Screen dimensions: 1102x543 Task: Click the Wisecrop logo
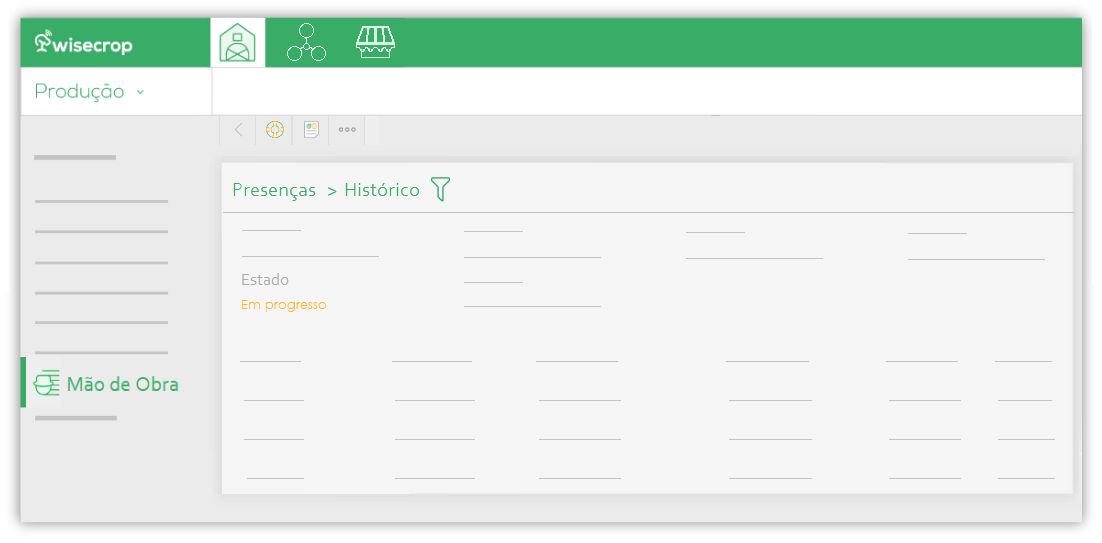point(84,43)
